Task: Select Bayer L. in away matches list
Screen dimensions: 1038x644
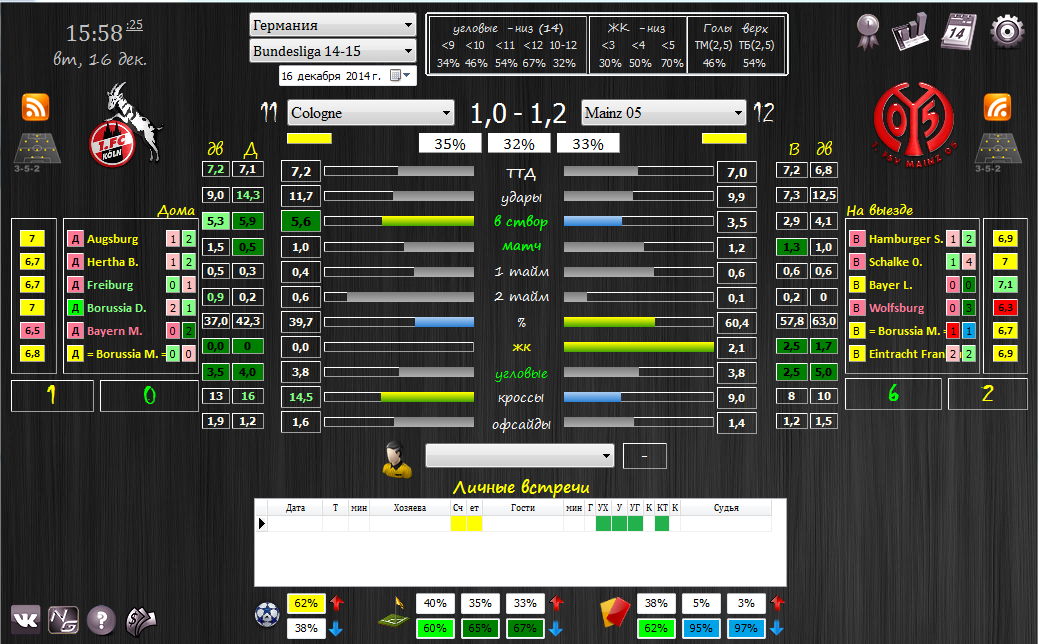Action: 890,285
